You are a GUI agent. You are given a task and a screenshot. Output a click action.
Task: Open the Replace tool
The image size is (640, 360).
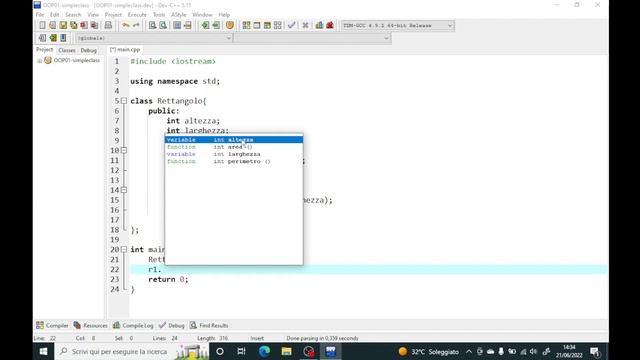click(163, 25)
